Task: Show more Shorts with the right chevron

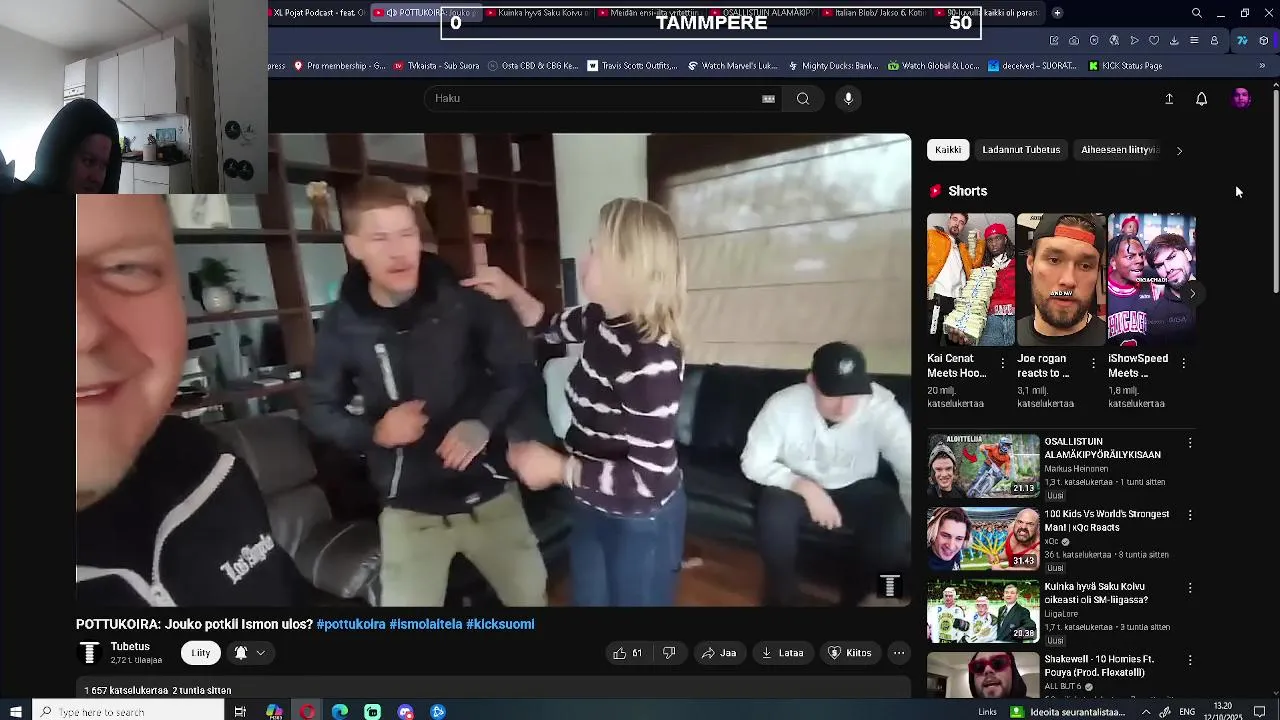Action: (1192, 293)
